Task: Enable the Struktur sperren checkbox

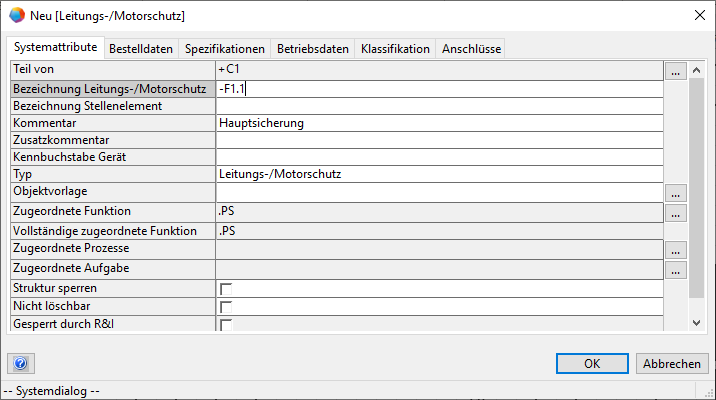Action: [226, 289]
